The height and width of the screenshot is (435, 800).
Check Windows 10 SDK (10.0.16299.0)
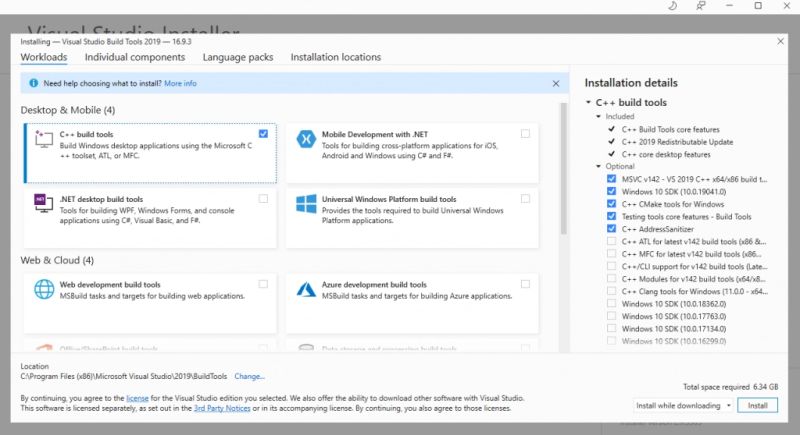611,341
